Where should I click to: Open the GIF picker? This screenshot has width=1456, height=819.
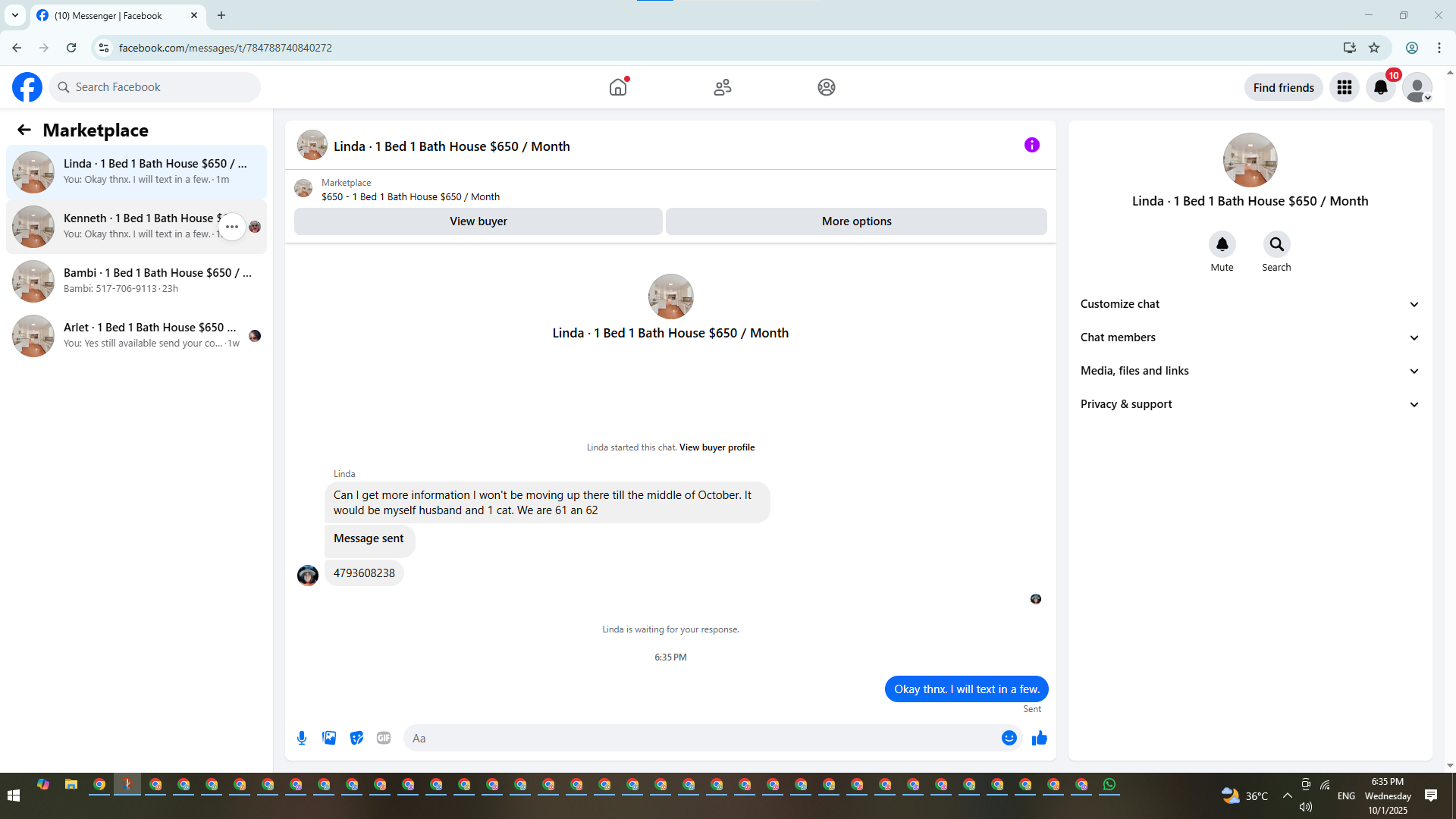[x=384, y=738]
